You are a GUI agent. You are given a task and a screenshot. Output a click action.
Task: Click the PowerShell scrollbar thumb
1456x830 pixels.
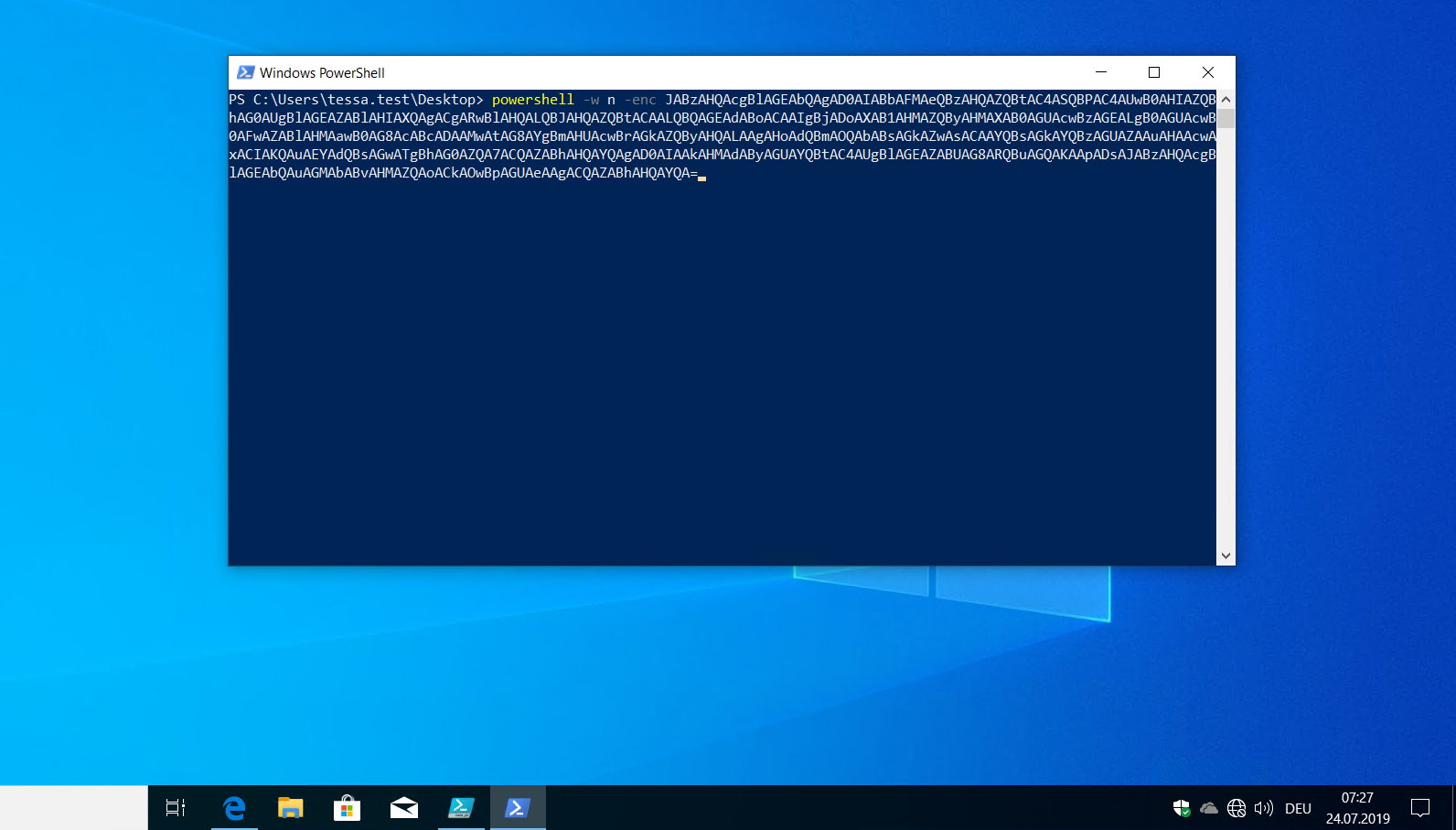[1226, 118]
